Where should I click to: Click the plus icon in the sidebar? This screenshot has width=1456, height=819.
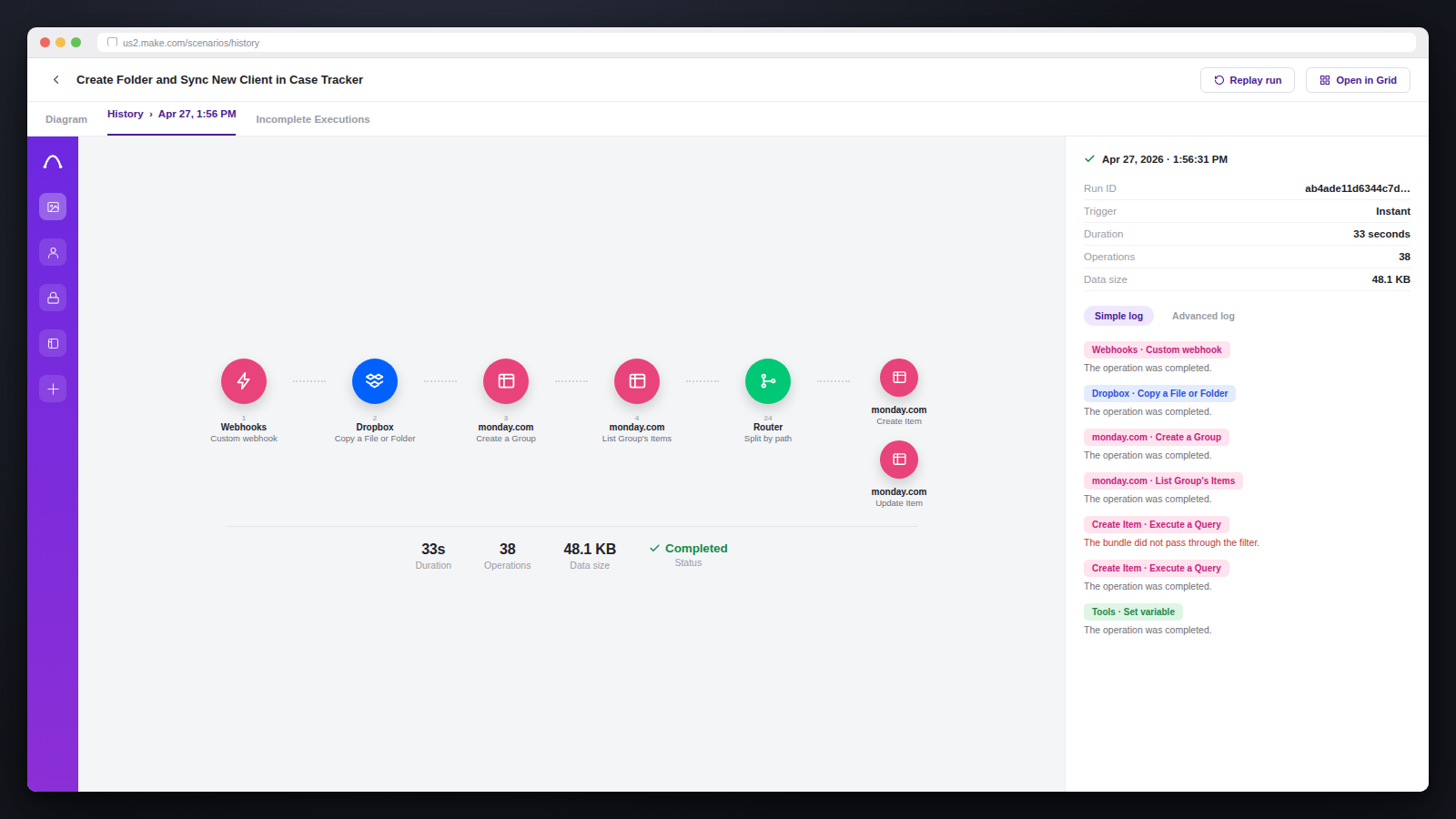pyautogui.click(x=53, y=389)
